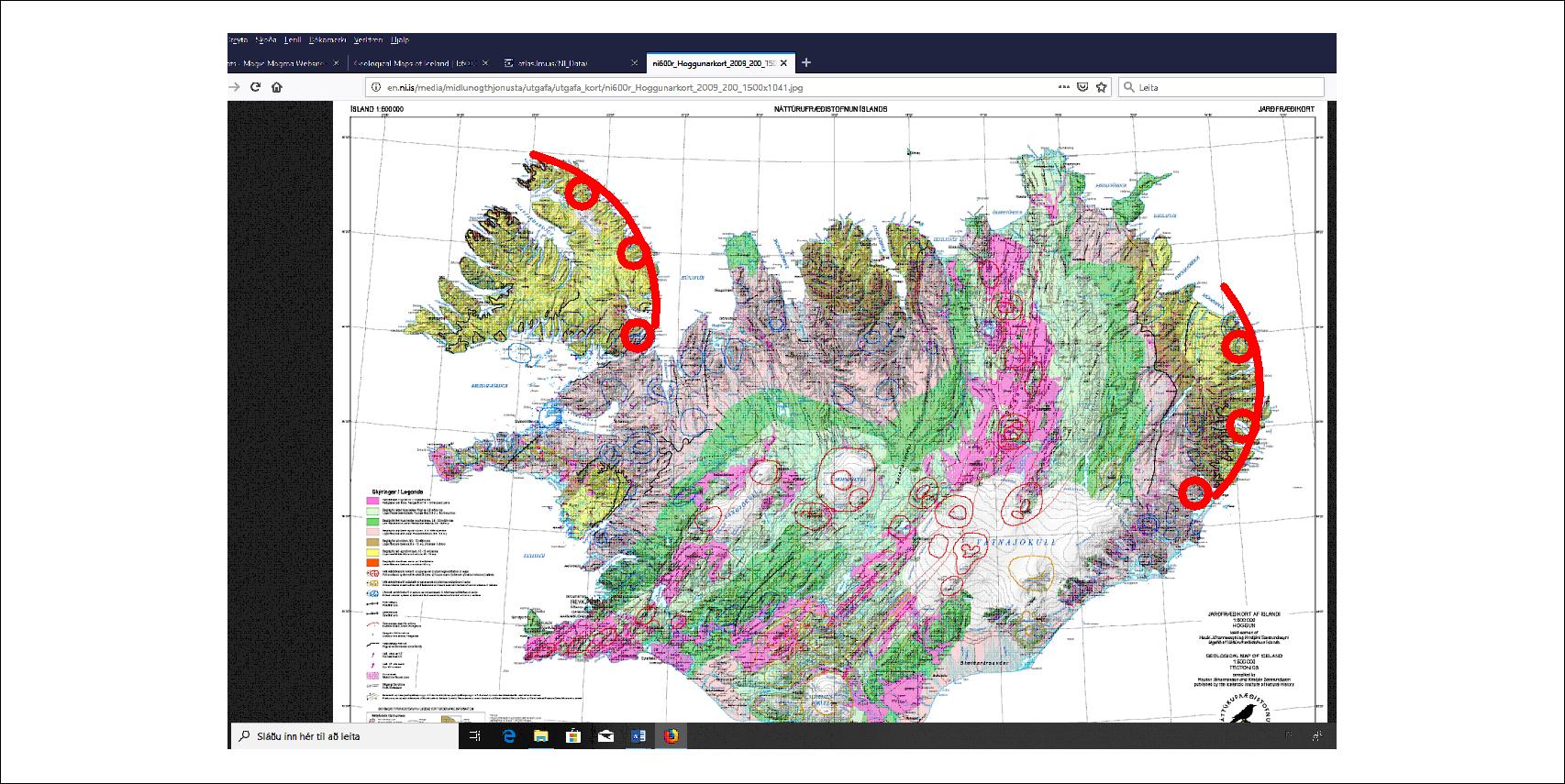Open Microsoft Edge from the taskbar

510,735
